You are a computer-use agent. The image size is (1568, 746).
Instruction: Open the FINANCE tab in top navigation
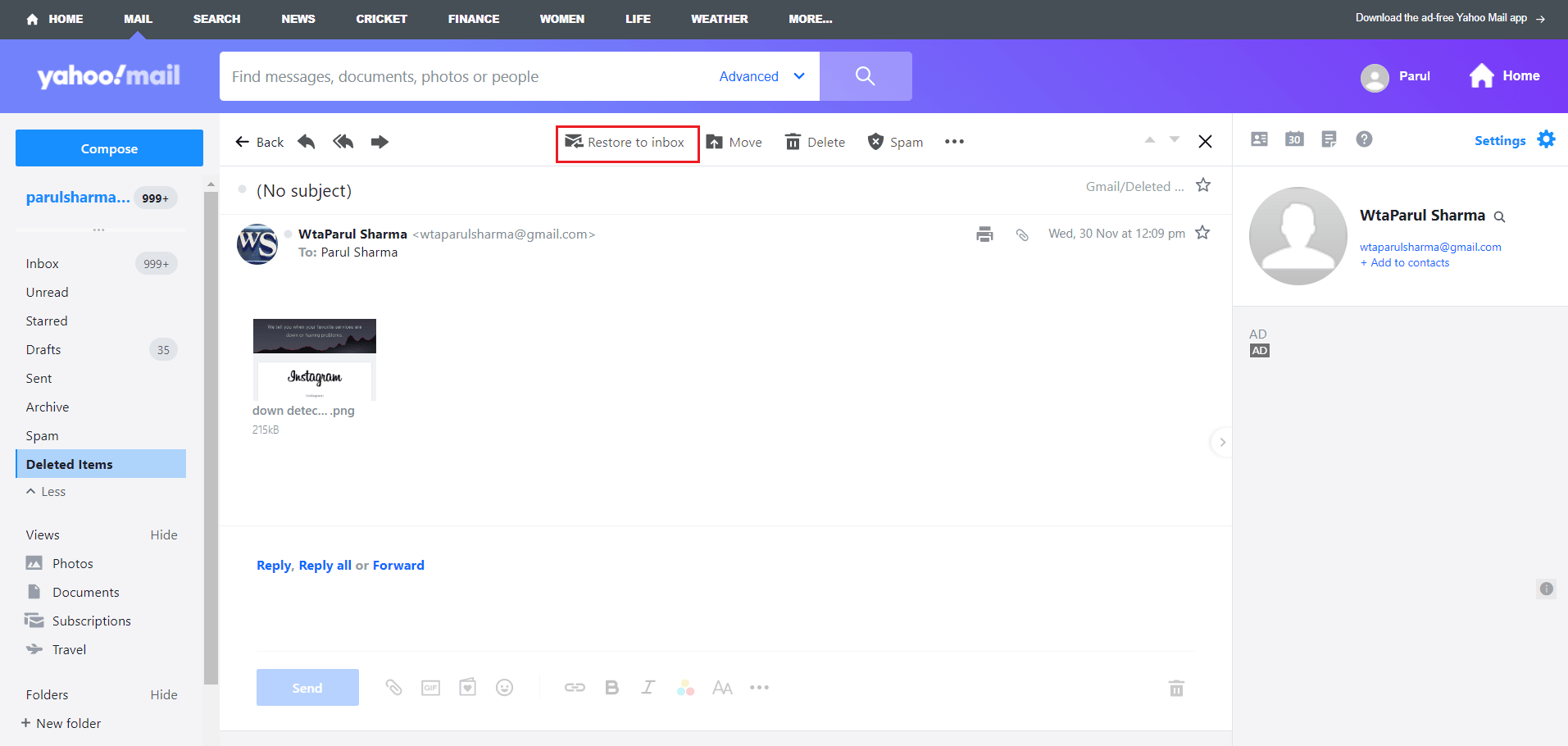474,19
